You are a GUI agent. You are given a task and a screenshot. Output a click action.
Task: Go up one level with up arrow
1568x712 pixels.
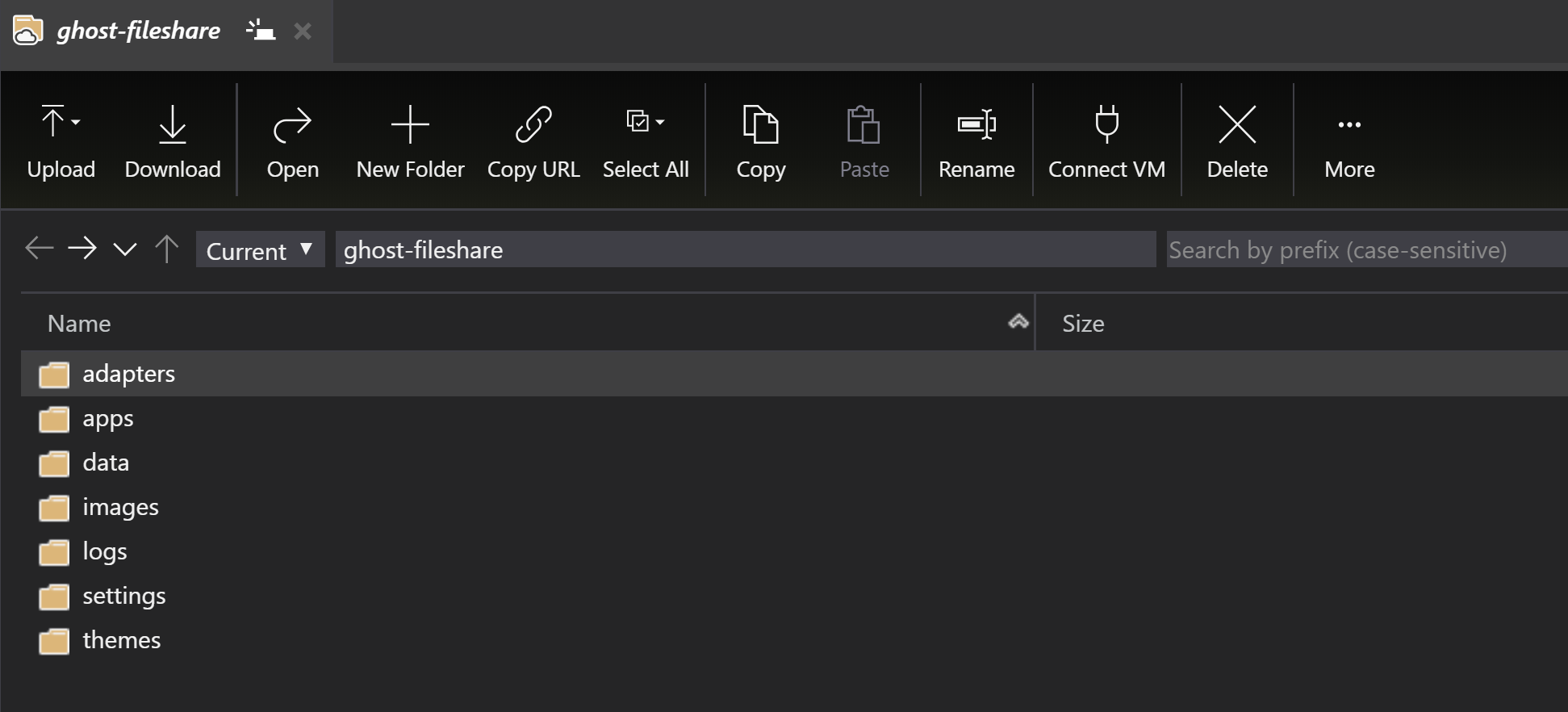[x=167, y=248]
